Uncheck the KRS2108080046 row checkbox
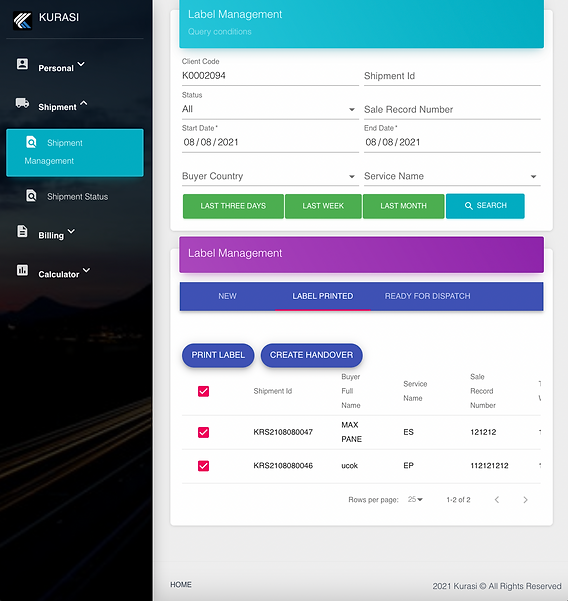Screen dimensions: 568x601 click(x=204, y=466)
